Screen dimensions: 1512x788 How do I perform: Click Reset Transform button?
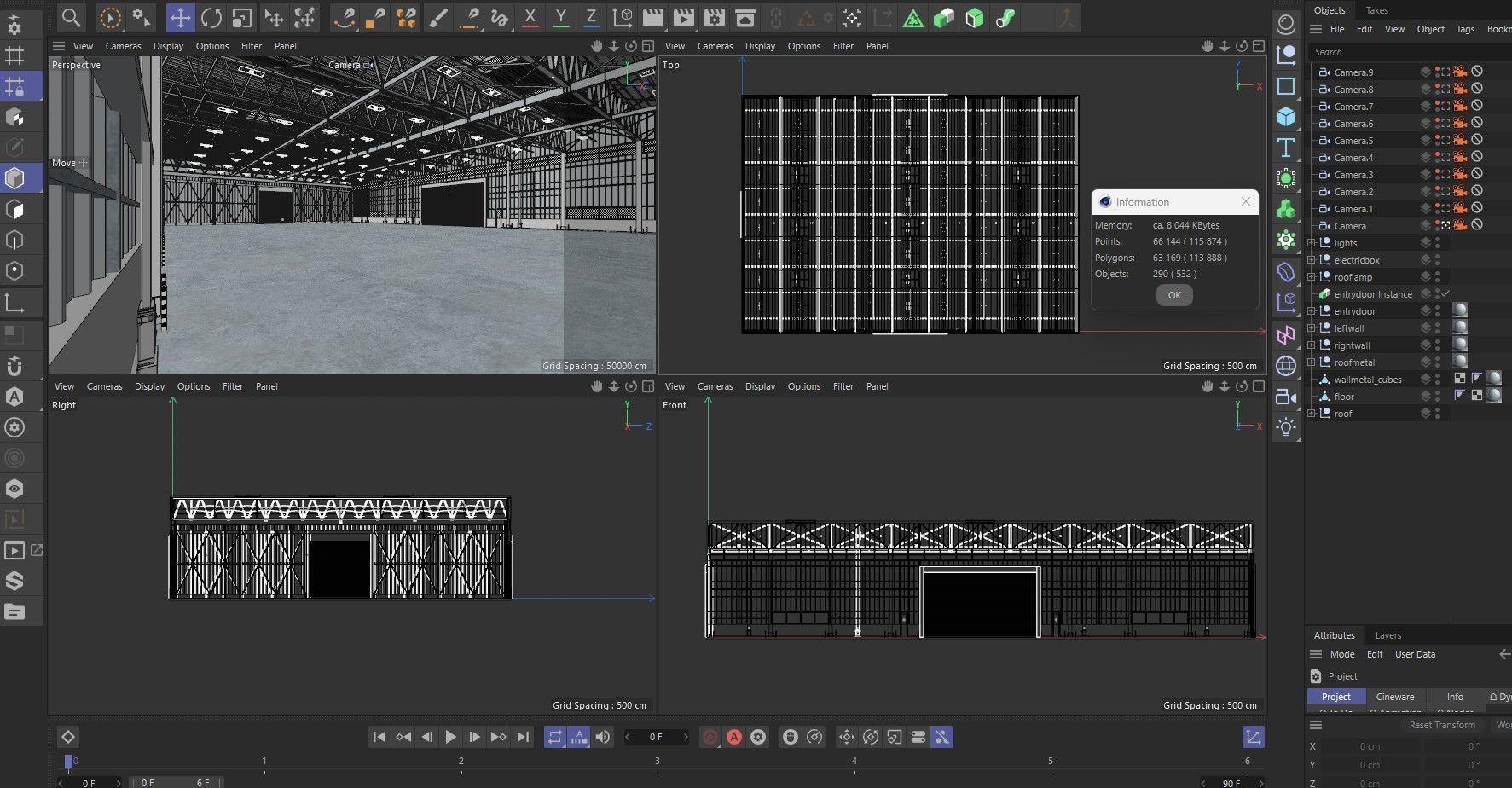(1441, 725)
